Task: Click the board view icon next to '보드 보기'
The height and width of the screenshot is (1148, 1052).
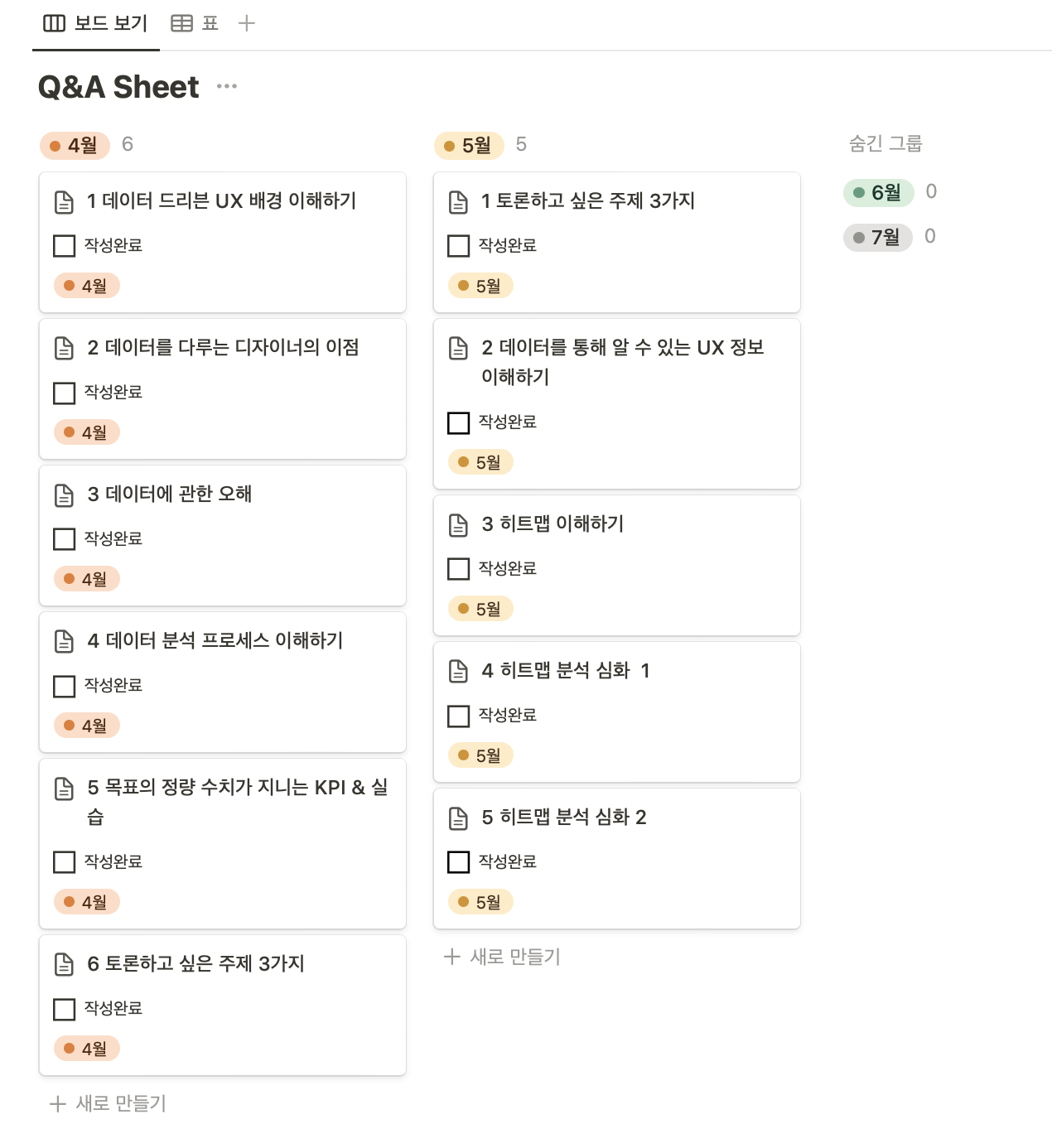Action: 54,22
